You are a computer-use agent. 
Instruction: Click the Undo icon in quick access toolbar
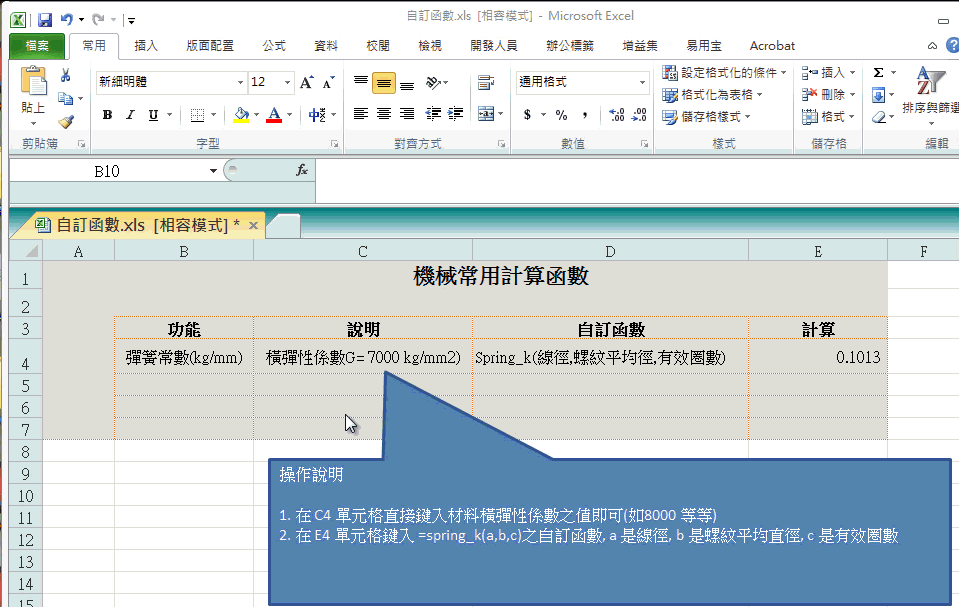tap(66, 20)
